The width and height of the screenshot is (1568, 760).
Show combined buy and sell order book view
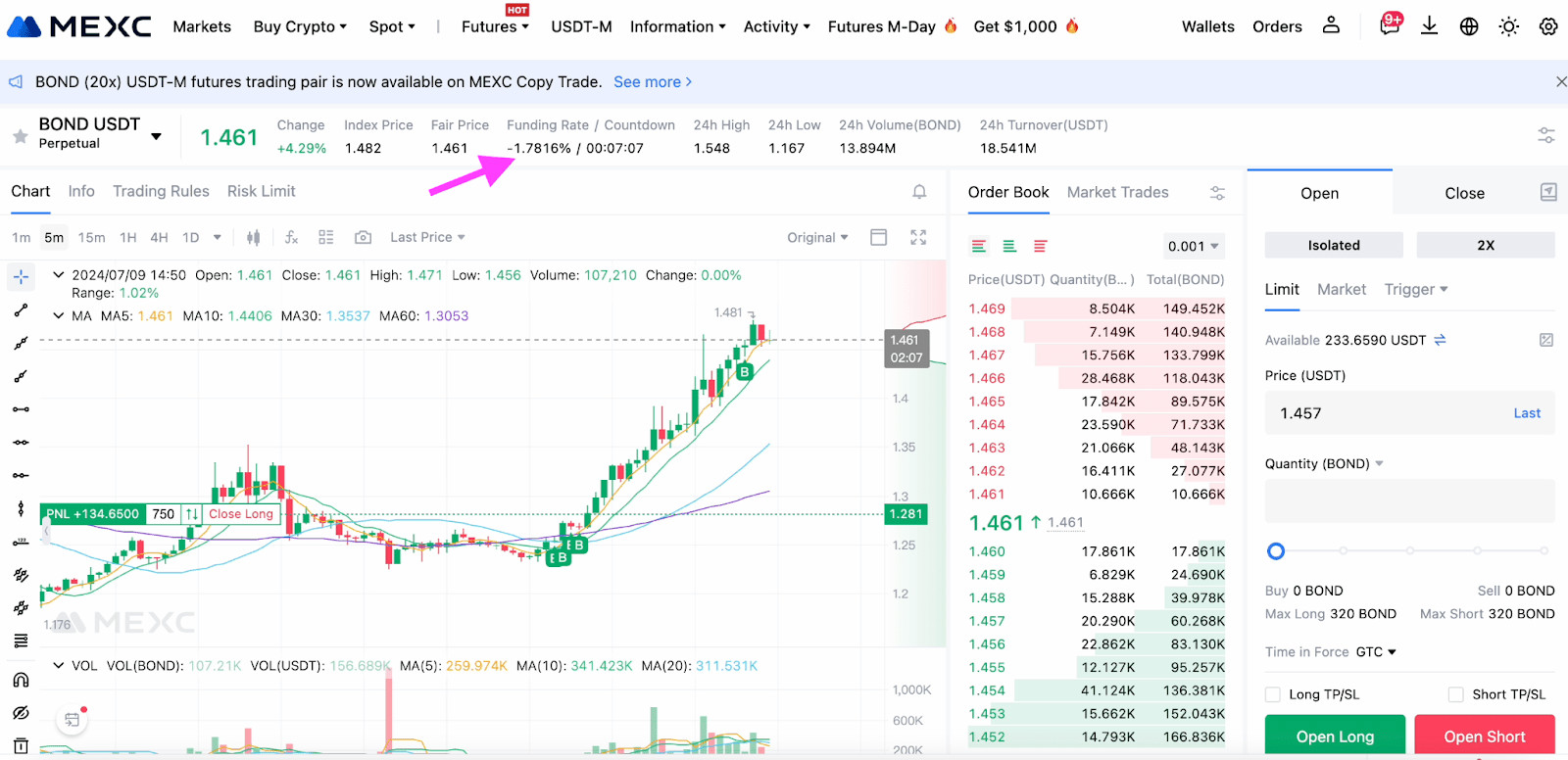point(979,246)
